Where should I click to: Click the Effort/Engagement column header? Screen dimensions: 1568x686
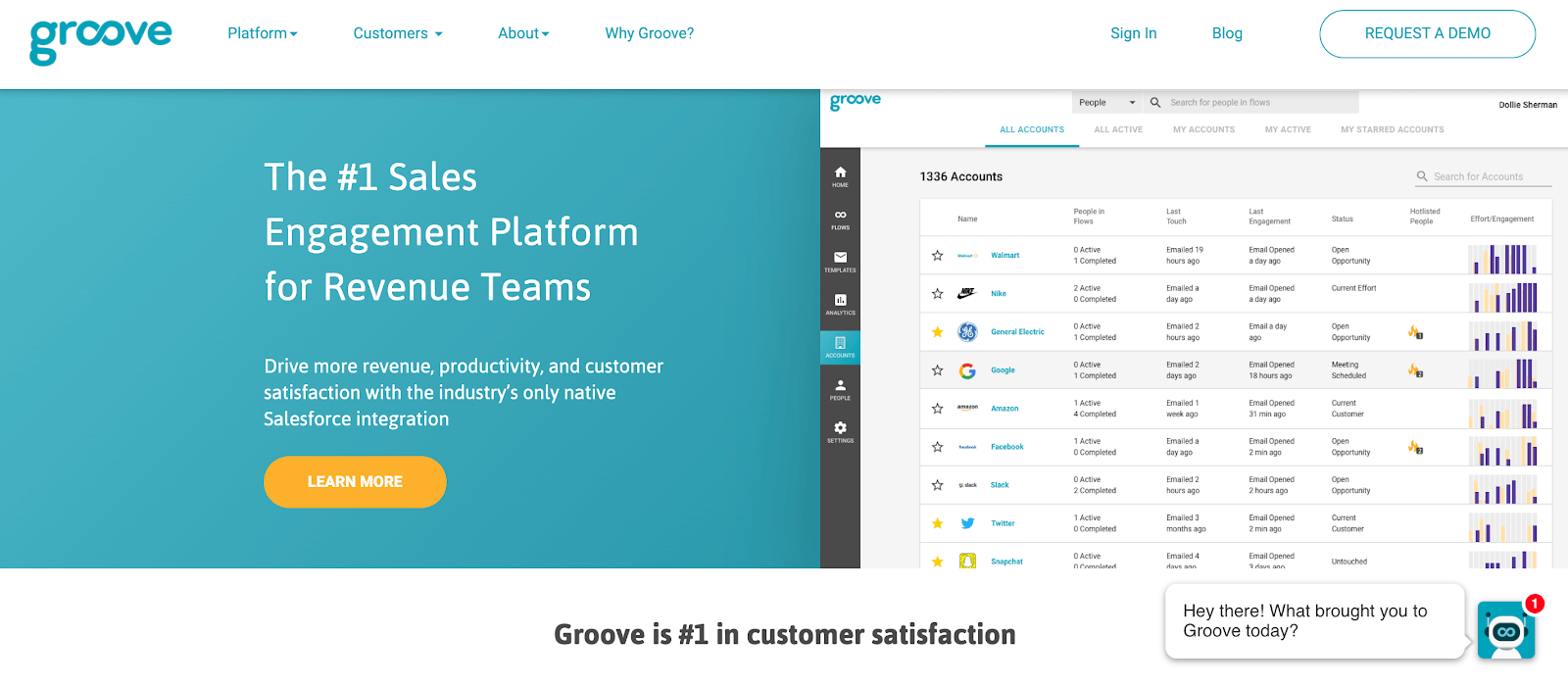click(x=1502, y=219)
